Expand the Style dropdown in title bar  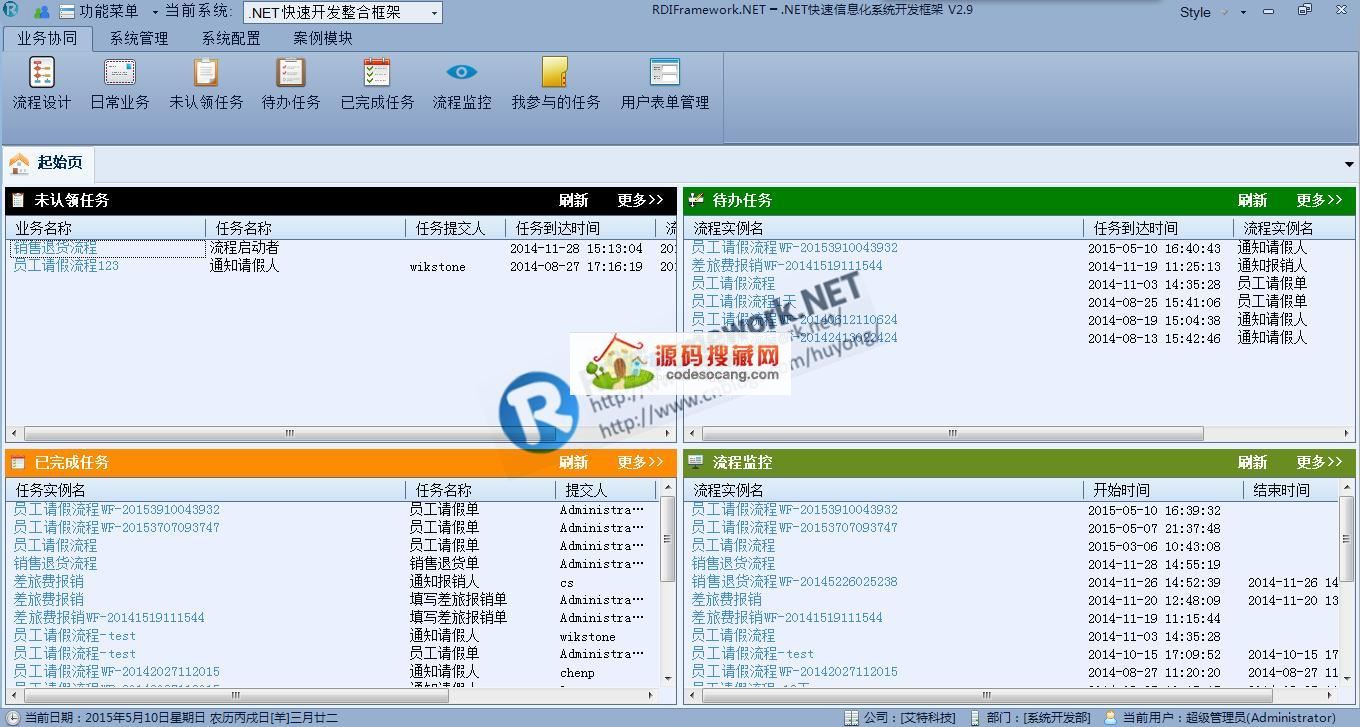pos(1243,13)
